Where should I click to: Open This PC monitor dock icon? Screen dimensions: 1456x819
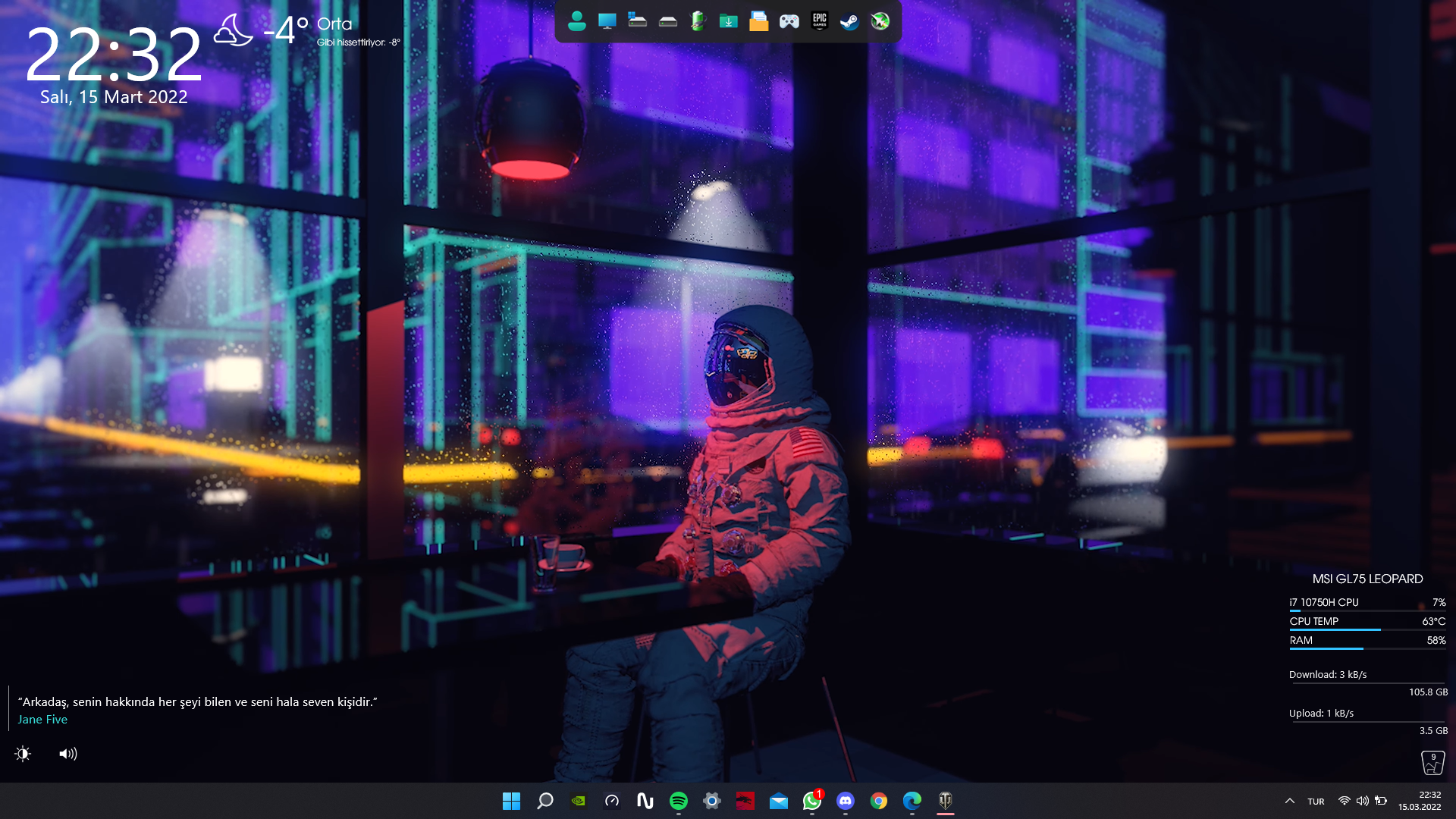(607, 21)
